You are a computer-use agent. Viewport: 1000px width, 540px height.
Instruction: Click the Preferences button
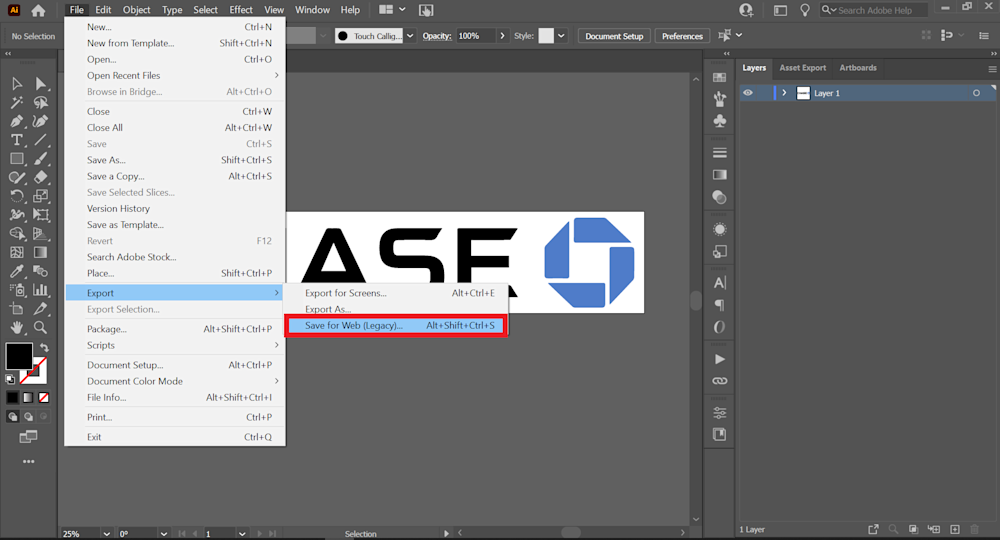pos(682,36)
